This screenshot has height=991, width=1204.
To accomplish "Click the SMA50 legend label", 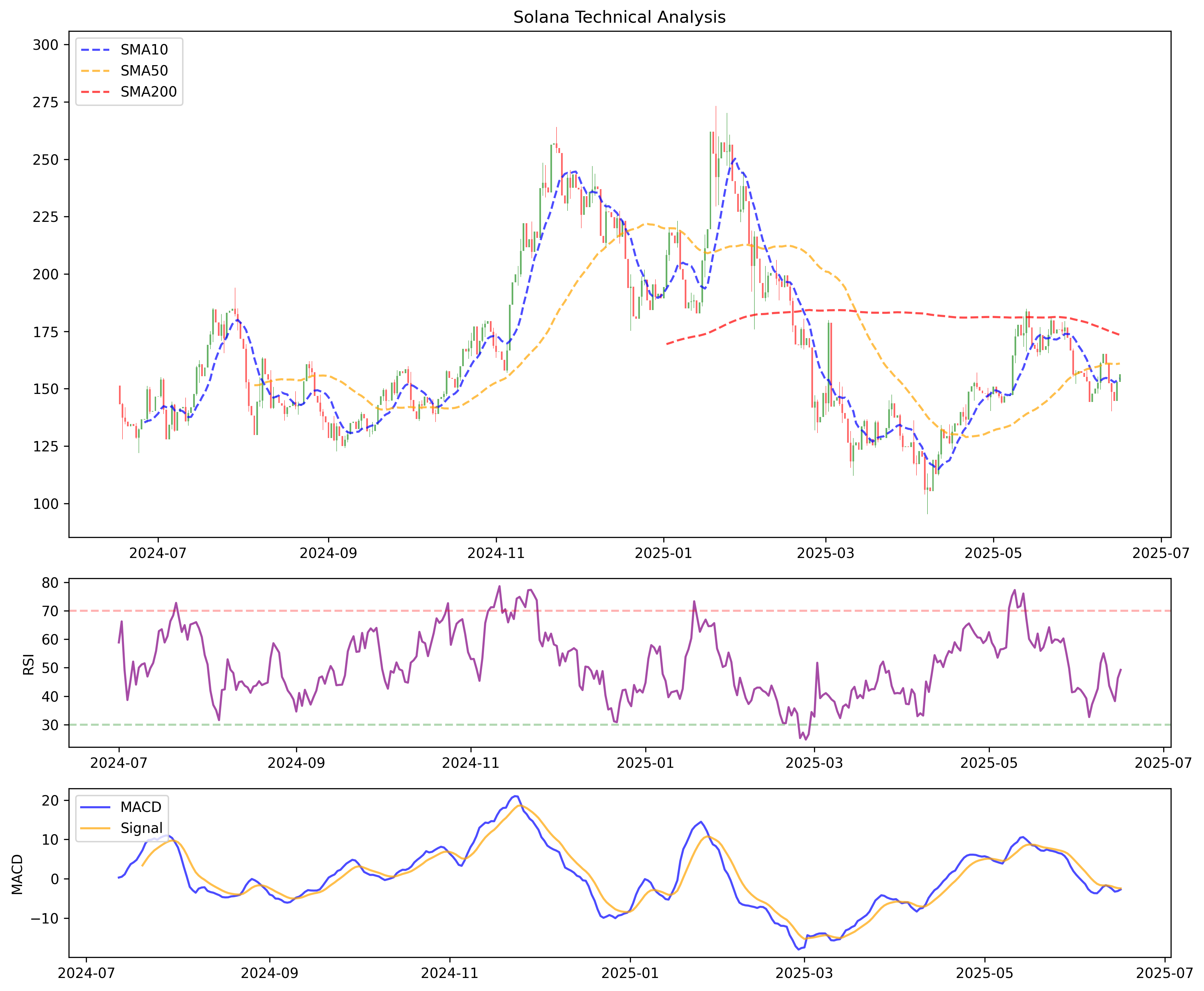I will [144, 71].
